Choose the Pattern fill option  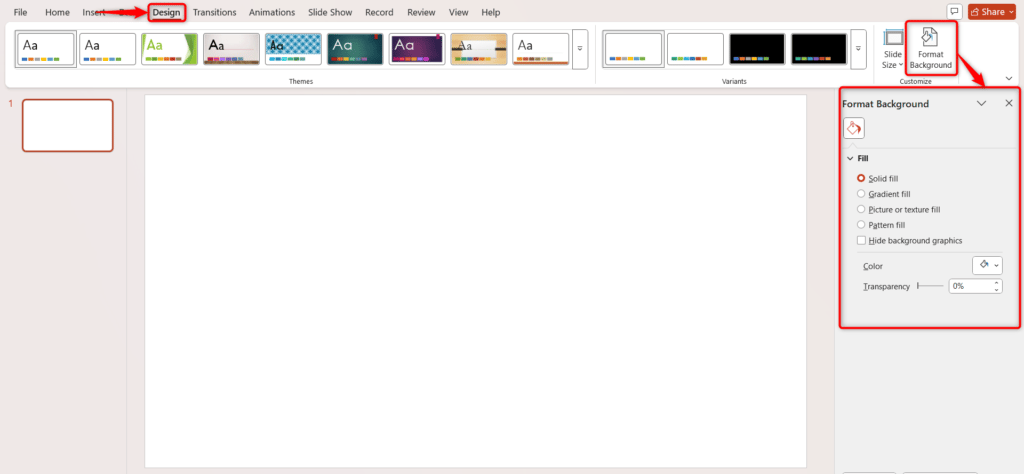881,225
